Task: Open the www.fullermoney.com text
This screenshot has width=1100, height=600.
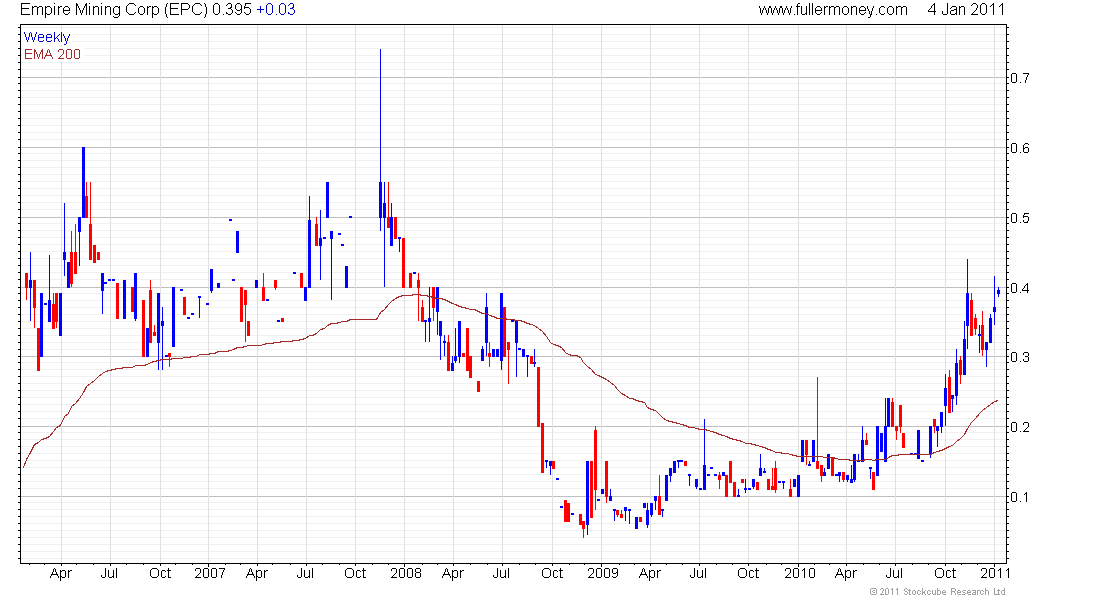Action: point(833,10)
